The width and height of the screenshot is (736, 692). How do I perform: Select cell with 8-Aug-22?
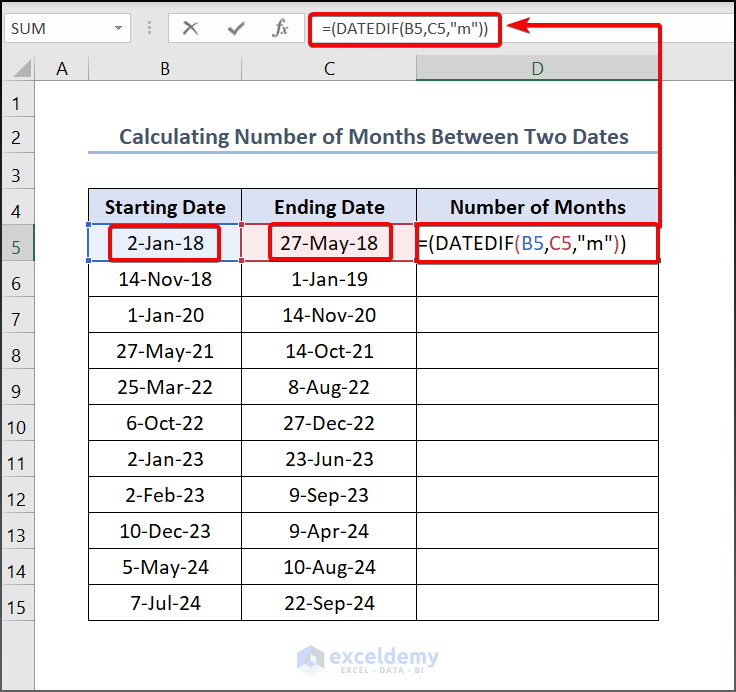pos(329,387)
